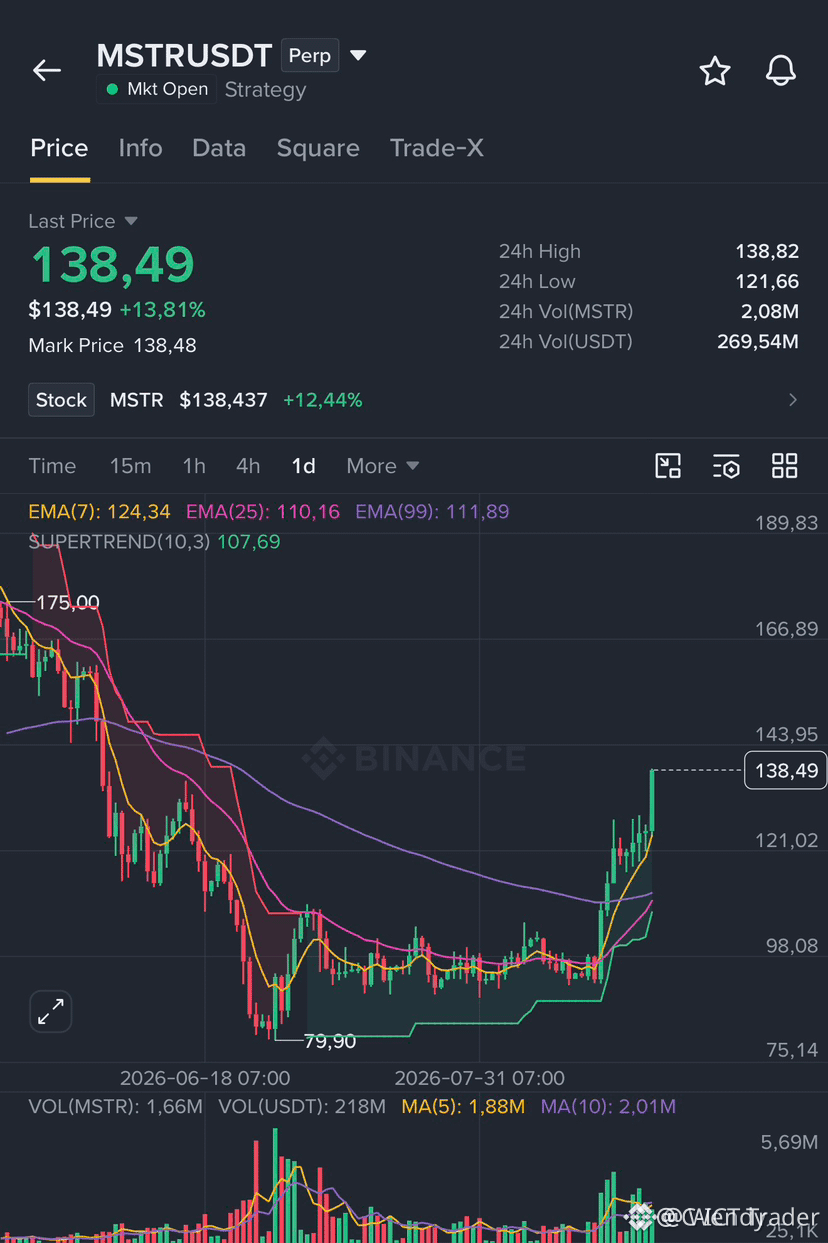Switch to the Trade-X tab
This screenshot has width=828, height=1243.
437,148
